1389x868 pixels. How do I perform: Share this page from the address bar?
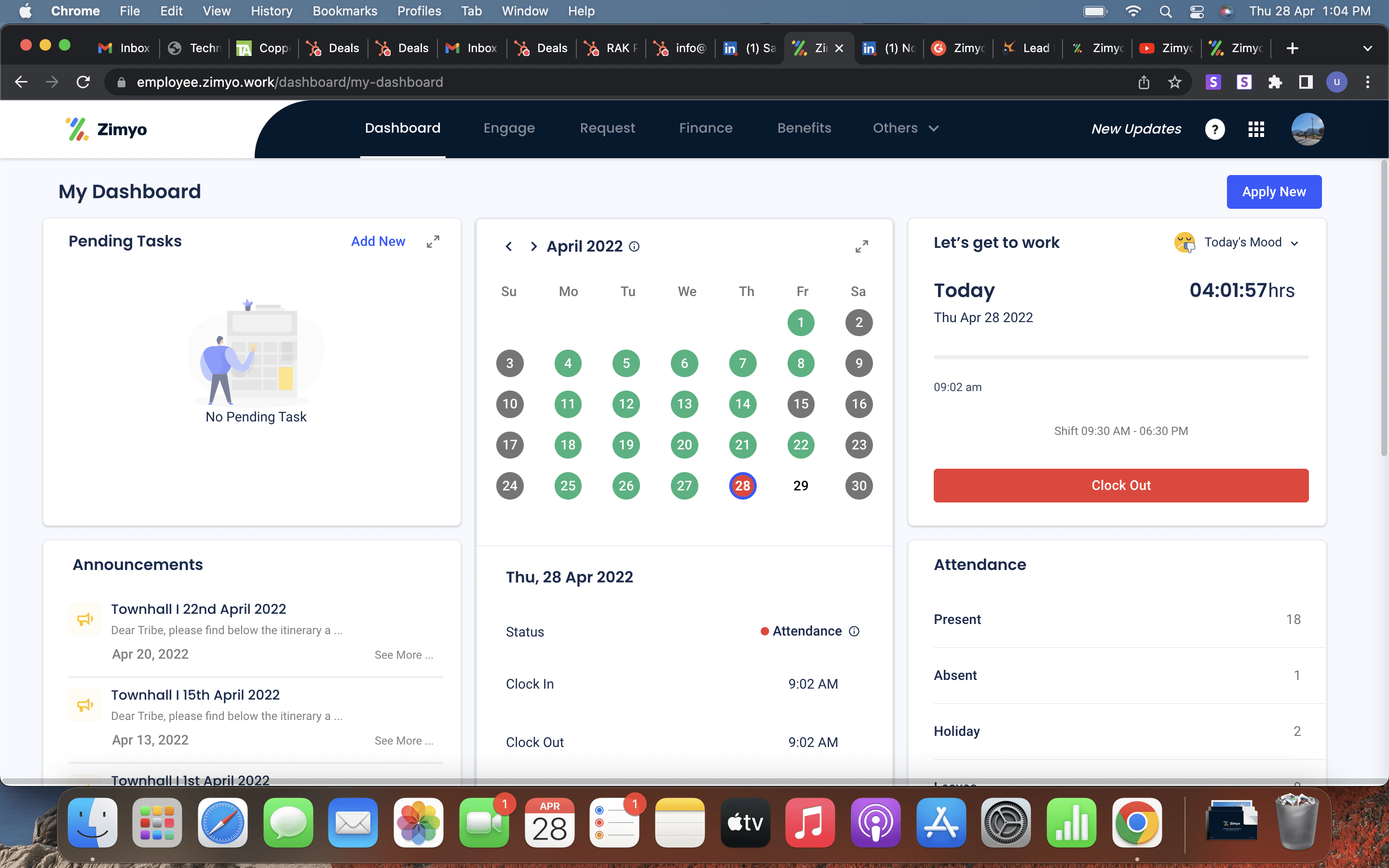coord(1144,82)
